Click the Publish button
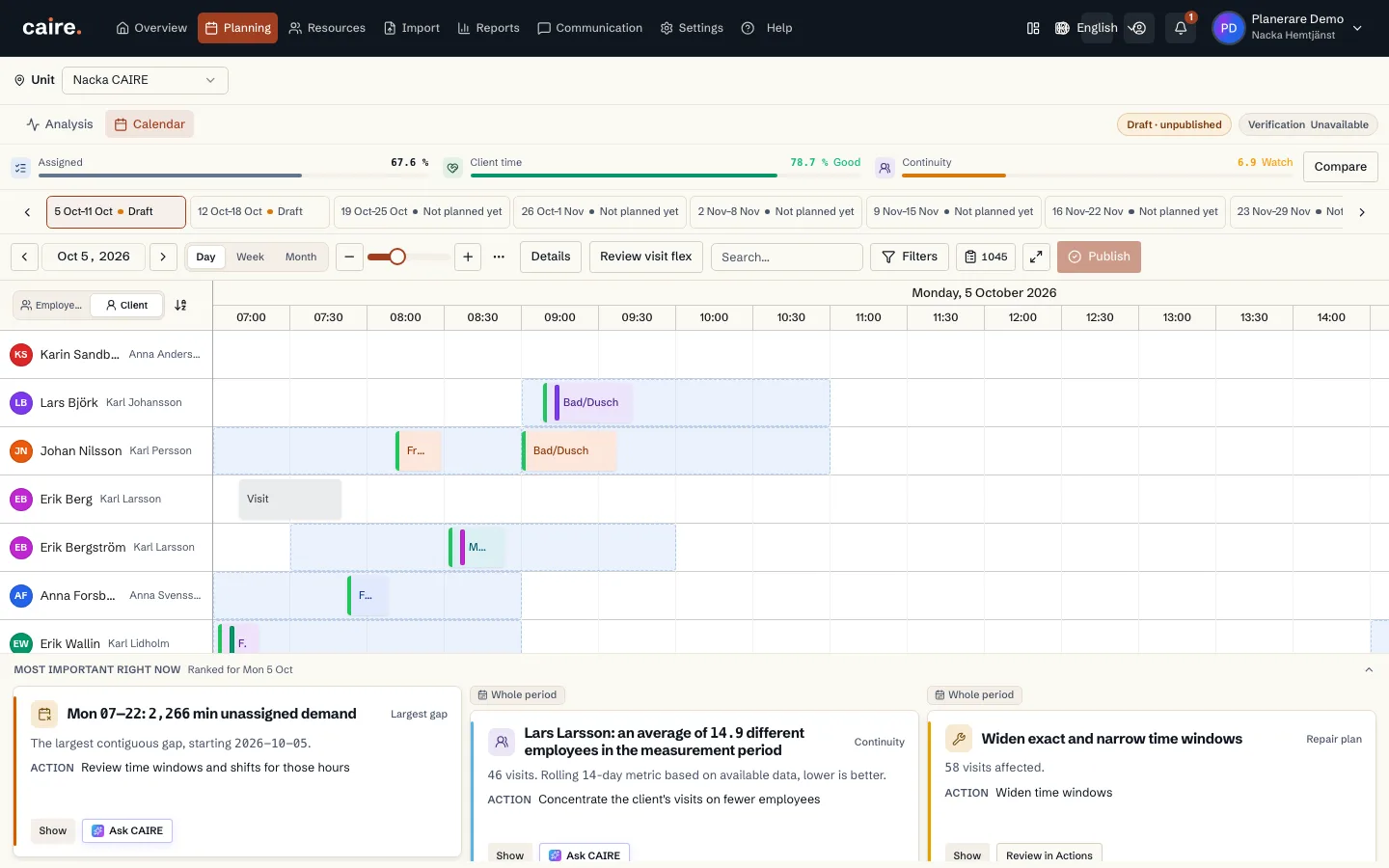1389x868 pixels. (1099, 257)
